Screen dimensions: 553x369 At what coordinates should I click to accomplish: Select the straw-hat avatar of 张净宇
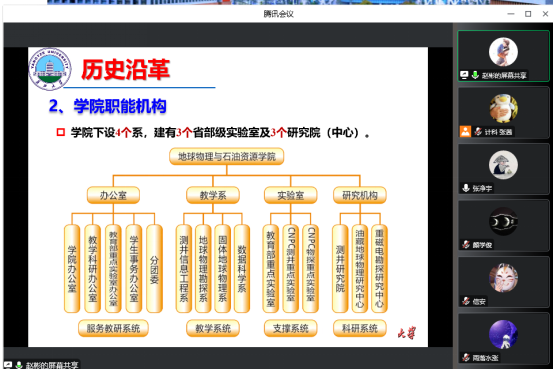[503, 165]
